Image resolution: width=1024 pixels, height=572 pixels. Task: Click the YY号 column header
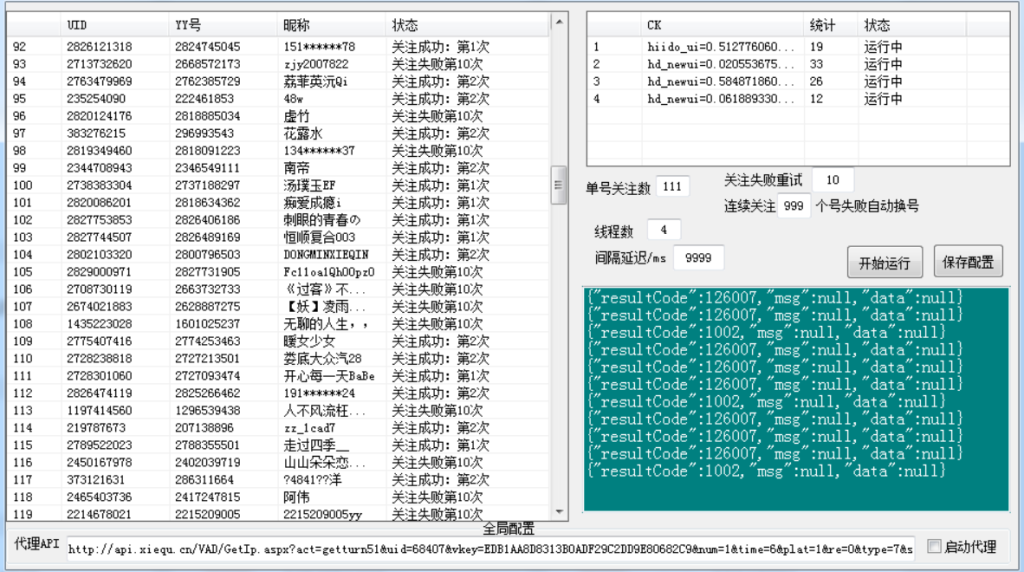(x=222, y=25)
